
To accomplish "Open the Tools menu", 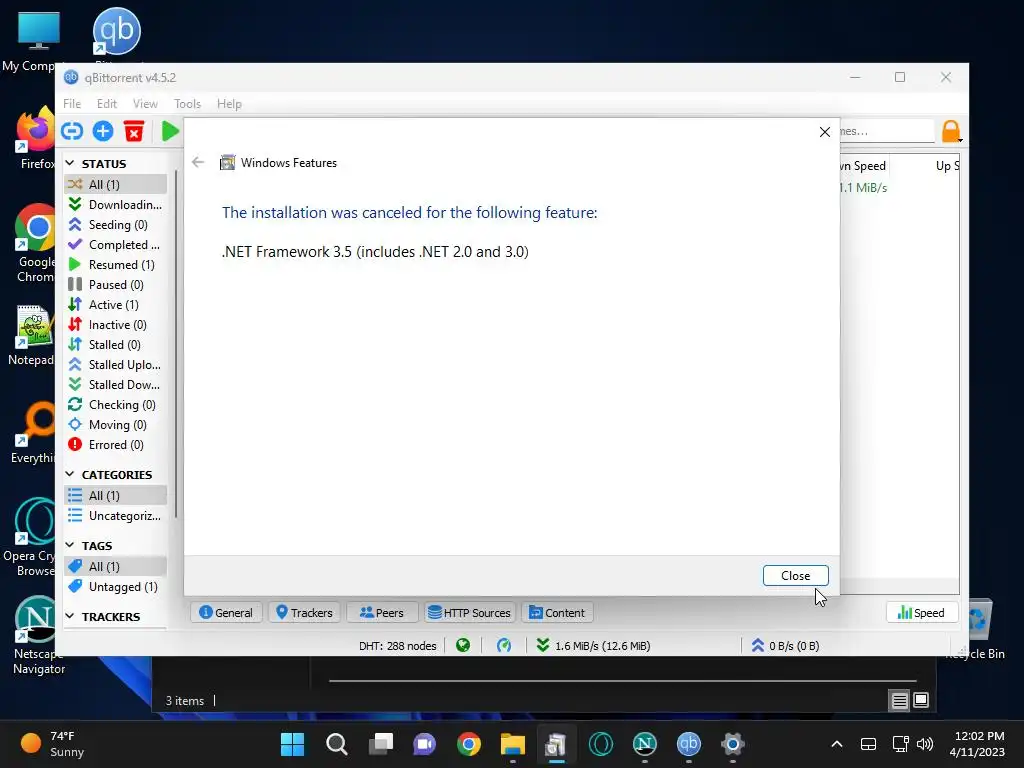I will coord(187,104).
